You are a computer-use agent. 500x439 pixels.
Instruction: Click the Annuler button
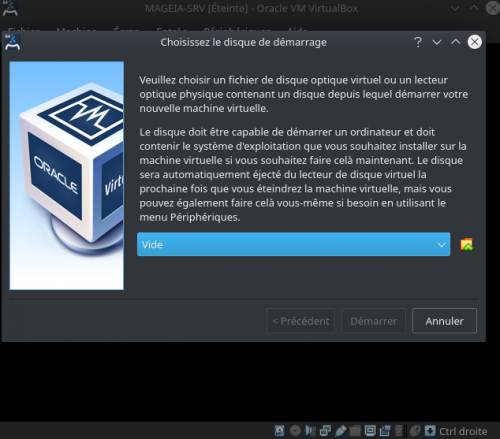point(444,321)
